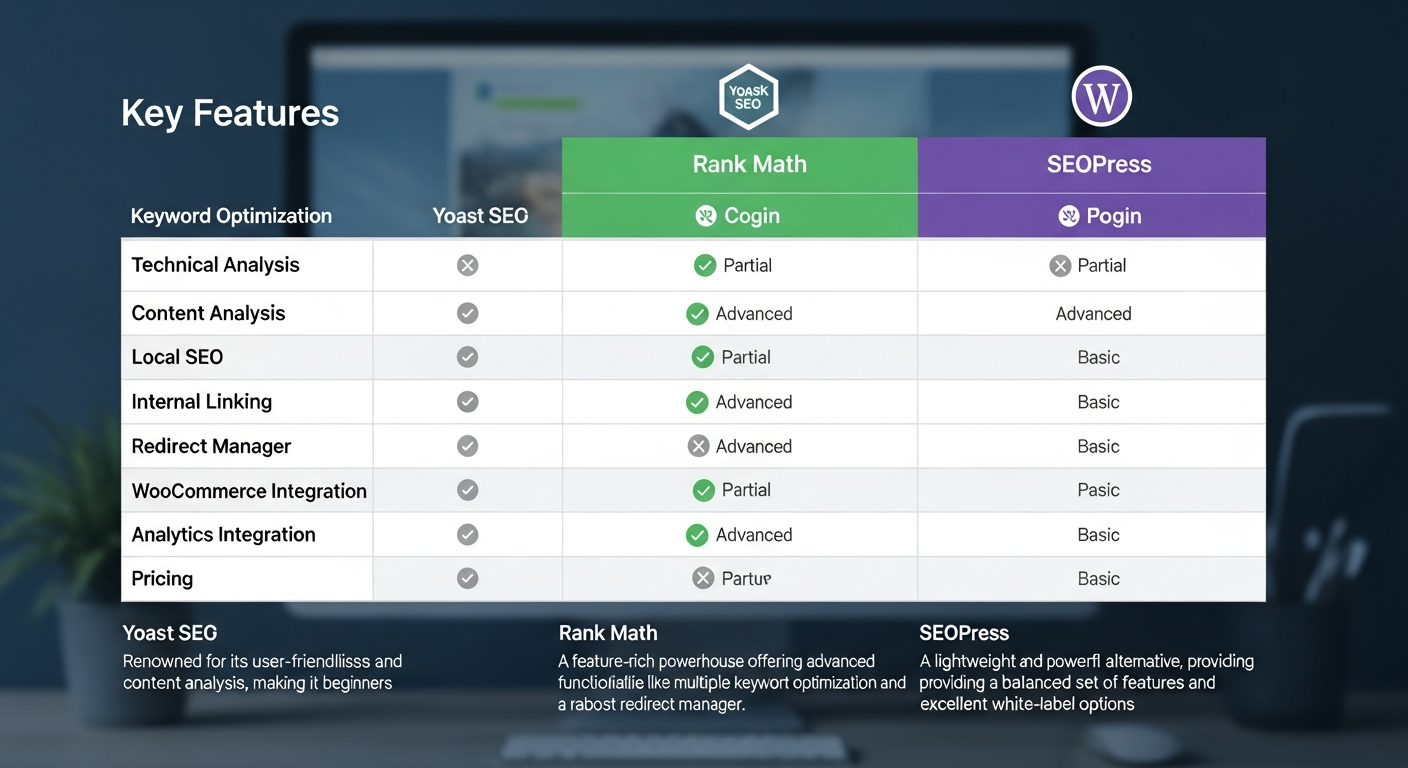1408x768 pixels.
Task: Click gray check in Content Analysis row
Action: click(x=467, y=313)
